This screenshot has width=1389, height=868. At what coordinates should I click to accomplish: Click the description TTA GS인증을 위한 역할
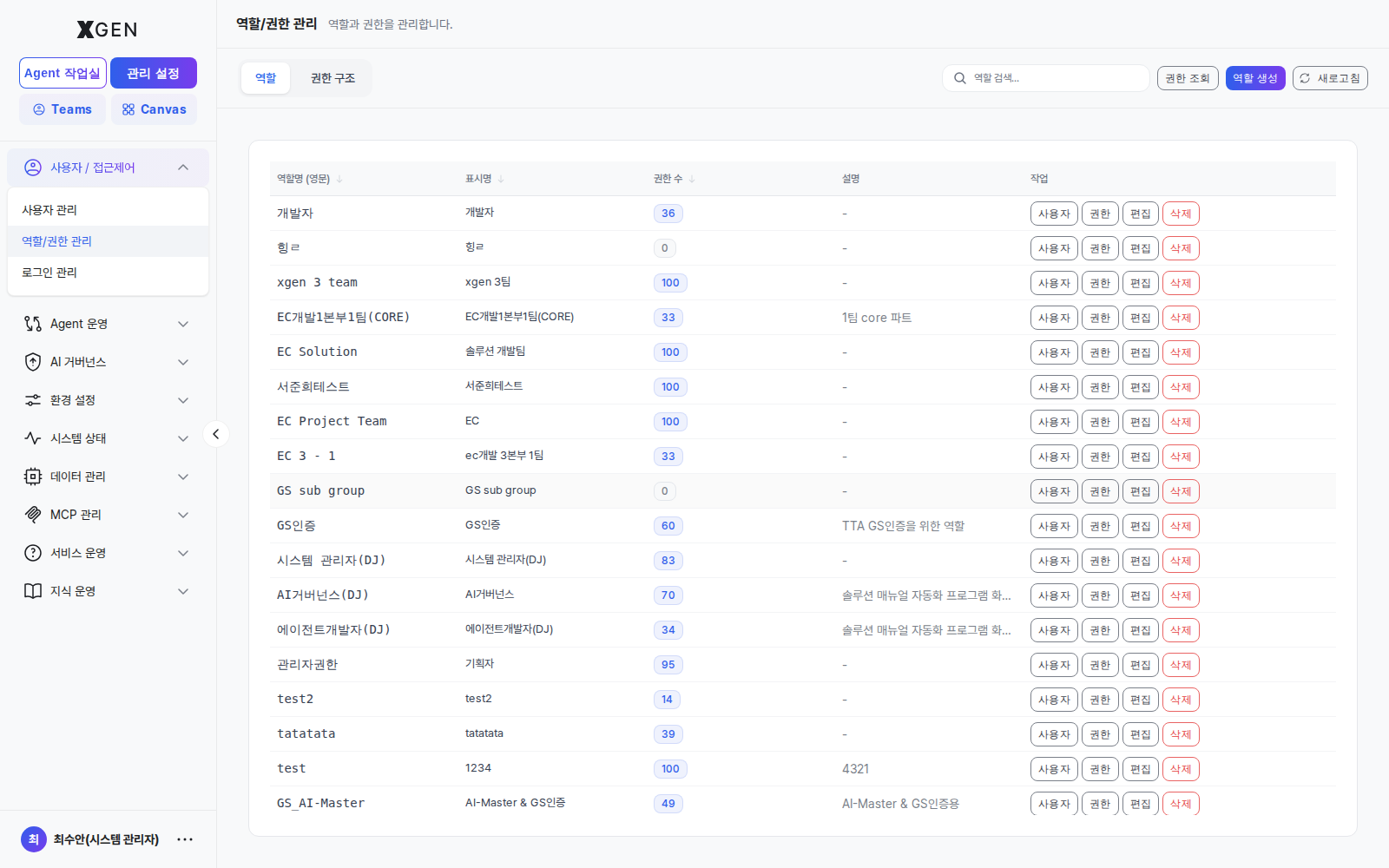tap(903, 526)
